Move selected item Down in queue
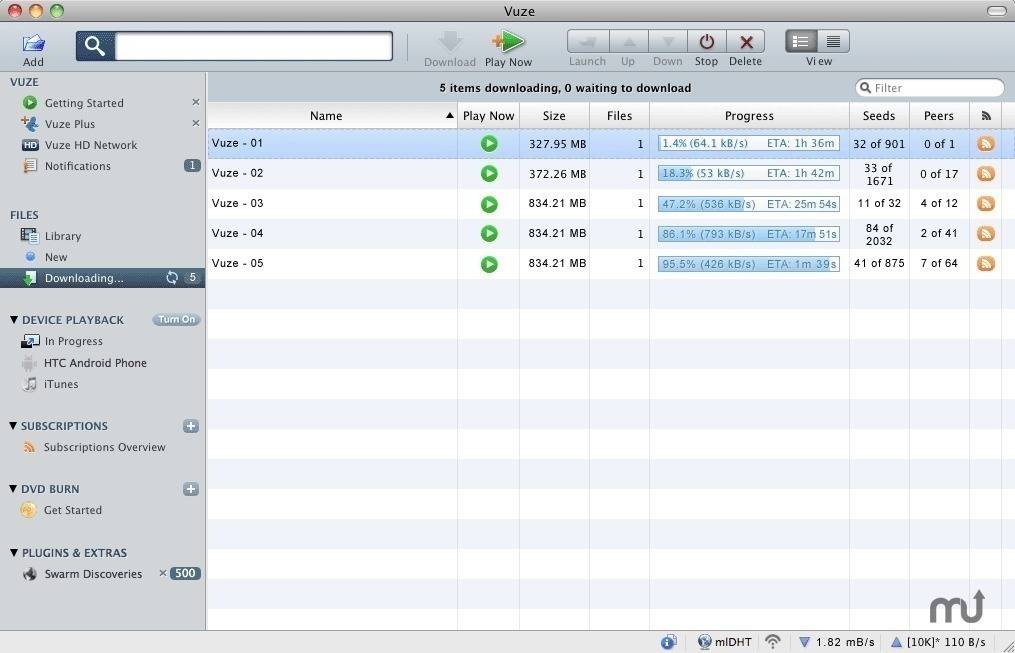This screenshot has height=653, width=1015. coord(667,41)
